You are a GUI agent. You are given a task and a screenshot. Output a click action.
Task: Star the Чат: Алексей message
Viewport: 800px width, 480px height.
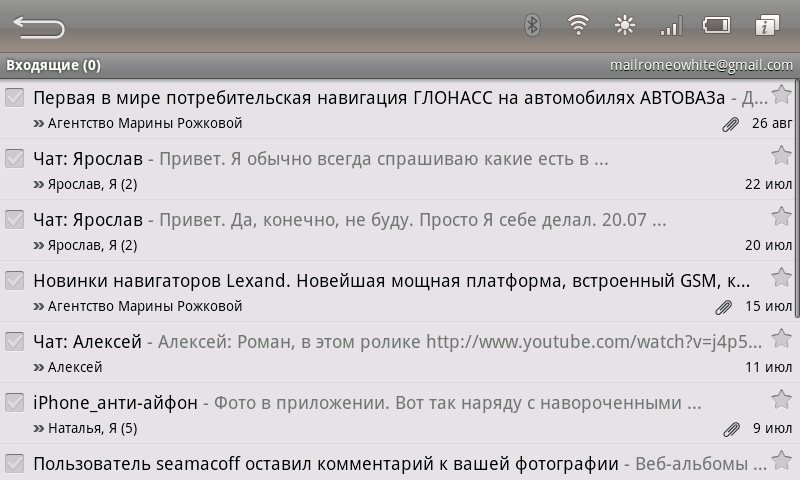781,339
